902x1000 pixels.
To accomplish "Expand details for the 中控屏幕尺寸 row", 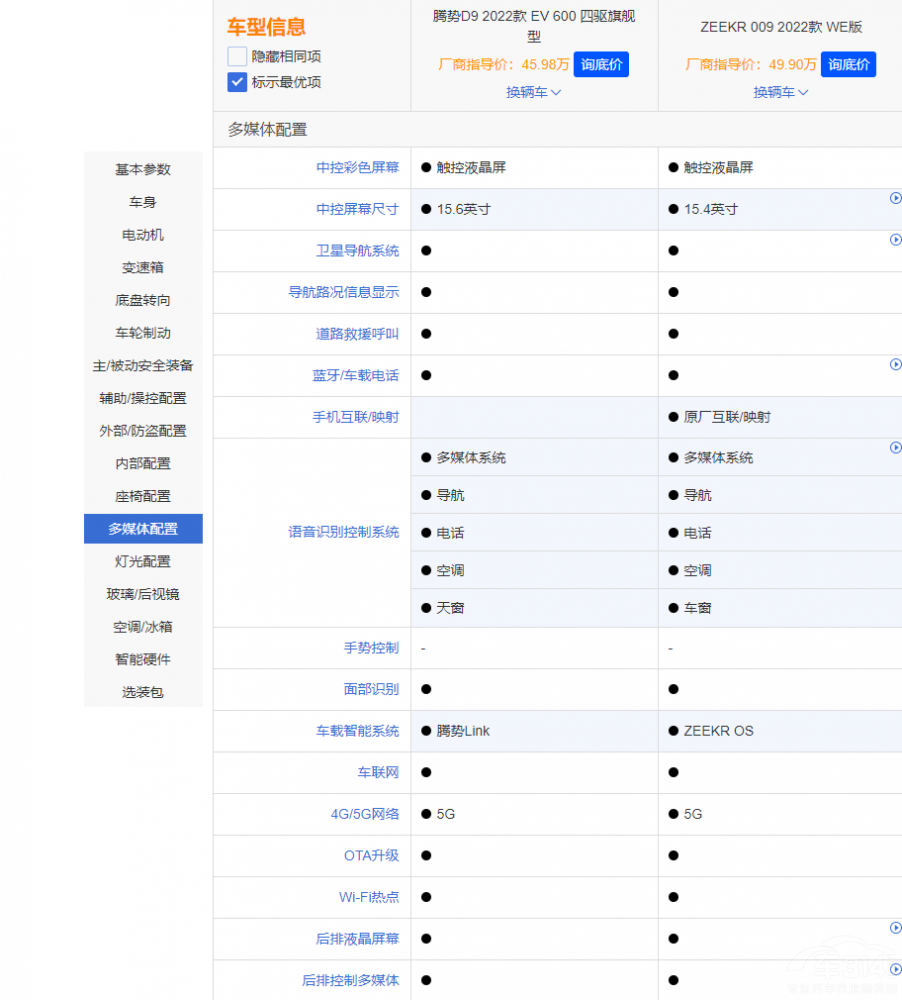I will tap(897, 198).
